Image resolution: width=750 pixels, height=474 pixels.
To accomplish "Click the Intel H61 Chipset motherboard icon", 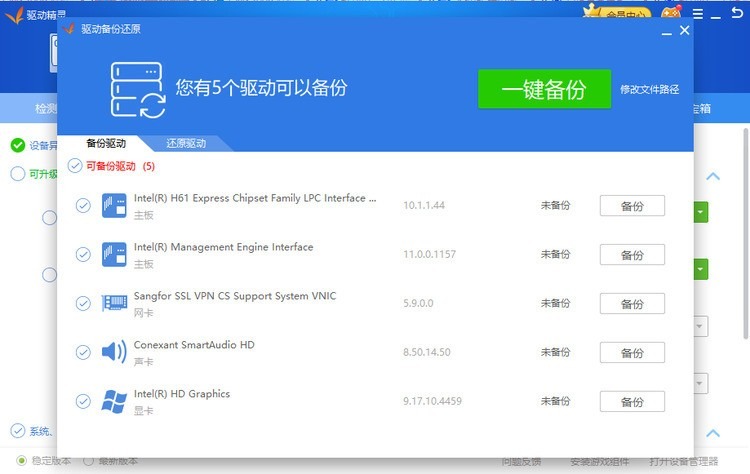I will (114, 205).
